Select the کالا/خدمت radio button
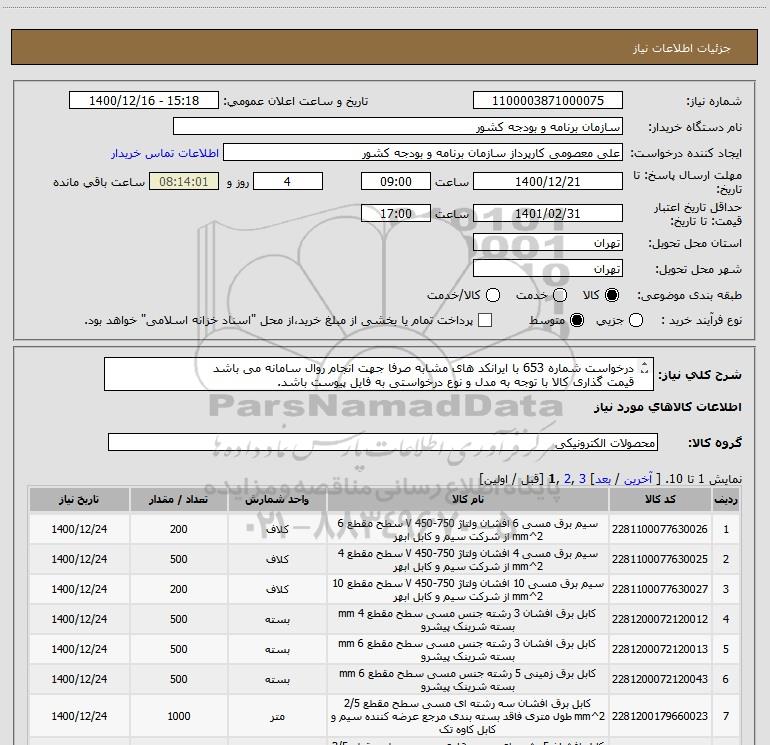Viewport: 770px width, 745px height. 493,295
